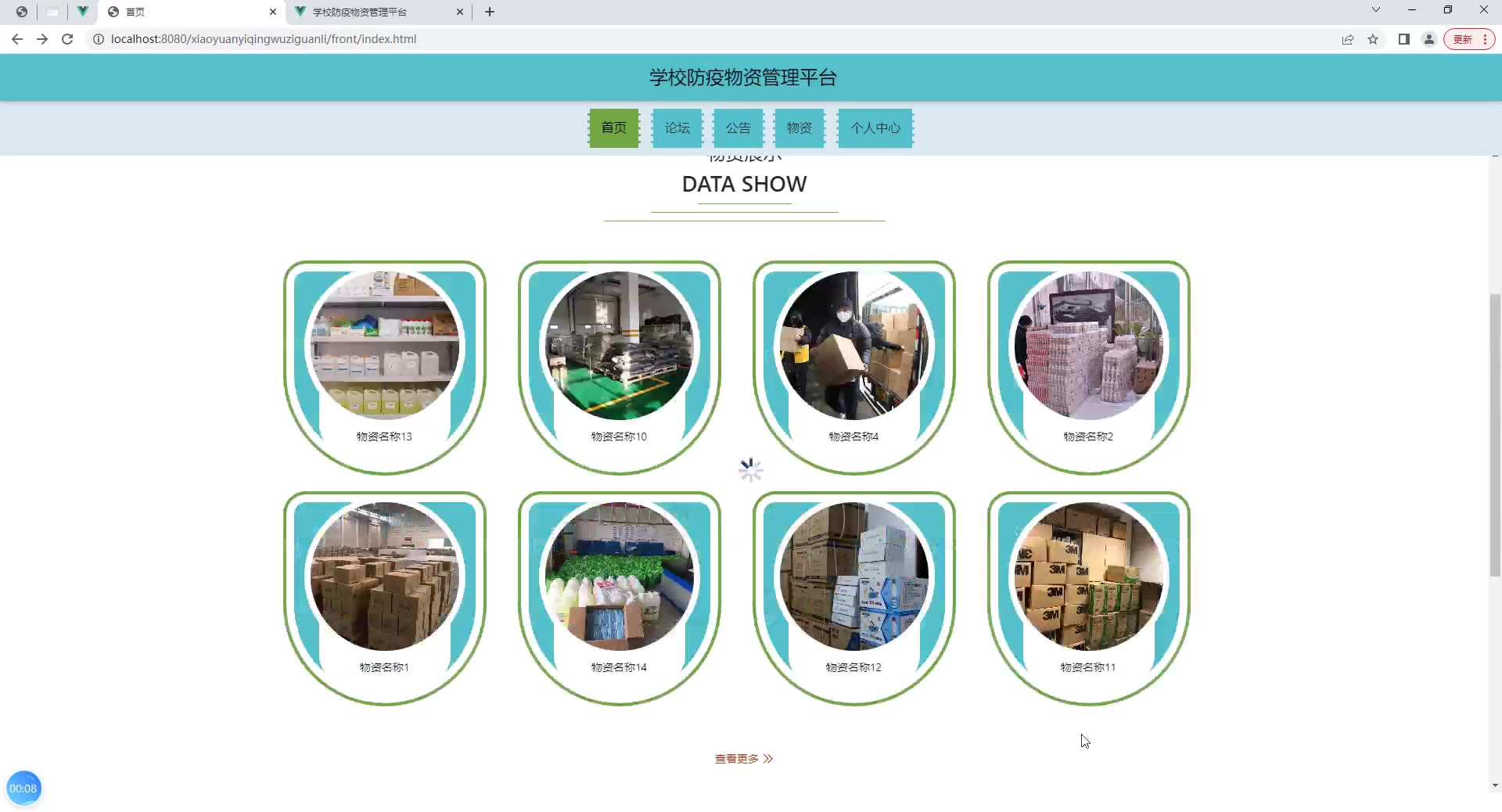This screenshot has height=812, width=1502.
Task: Click the scrollbar down arrow
Action: pyautogui.click(x=1495, y=785)
